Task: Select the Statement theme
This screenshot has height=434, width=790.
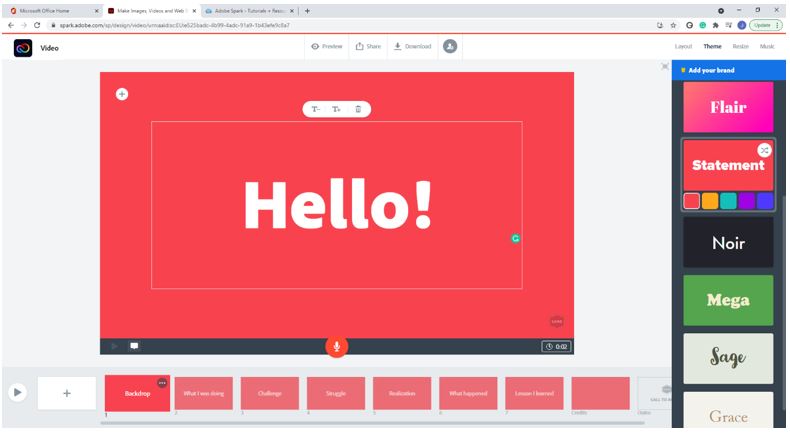Action: (x=728, y=165)
